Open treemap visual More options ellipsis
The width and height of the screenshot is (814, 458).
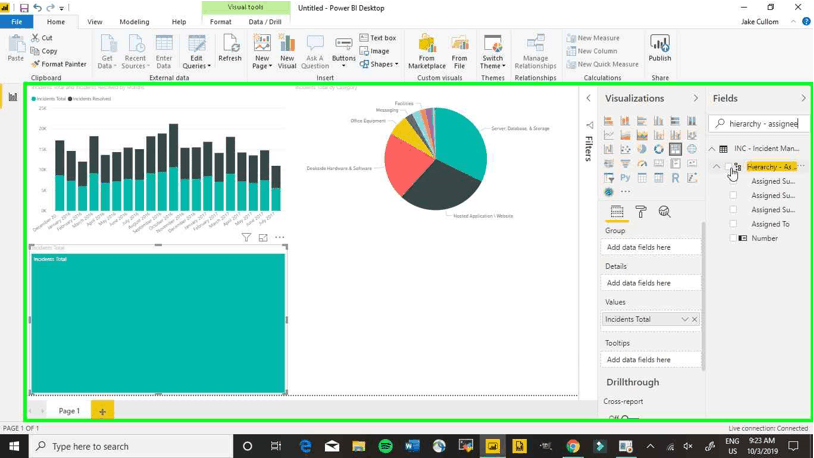(279, 237)
